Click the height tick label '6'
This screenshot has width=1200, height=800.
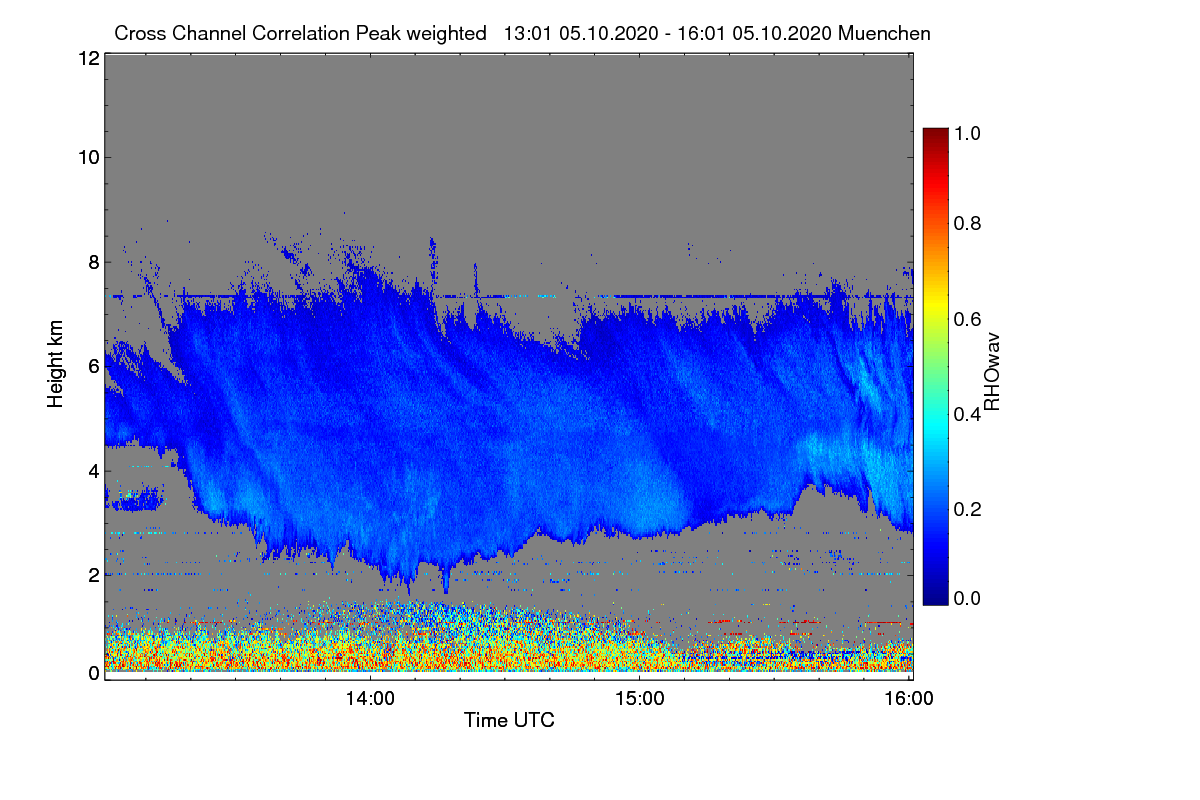pos(93,366)
